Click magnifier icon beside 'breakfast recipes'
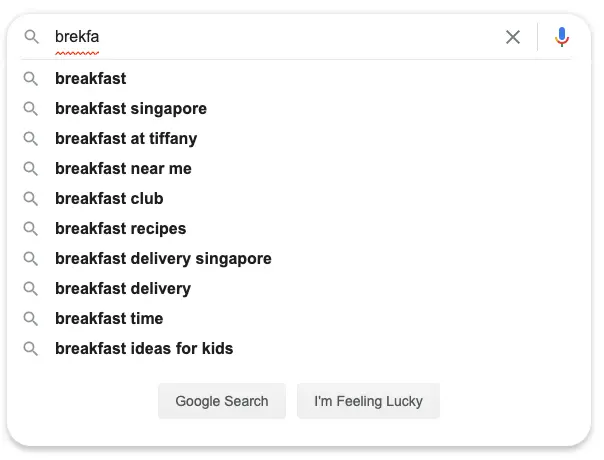The image size is (604, 460). tap(32, 228)
